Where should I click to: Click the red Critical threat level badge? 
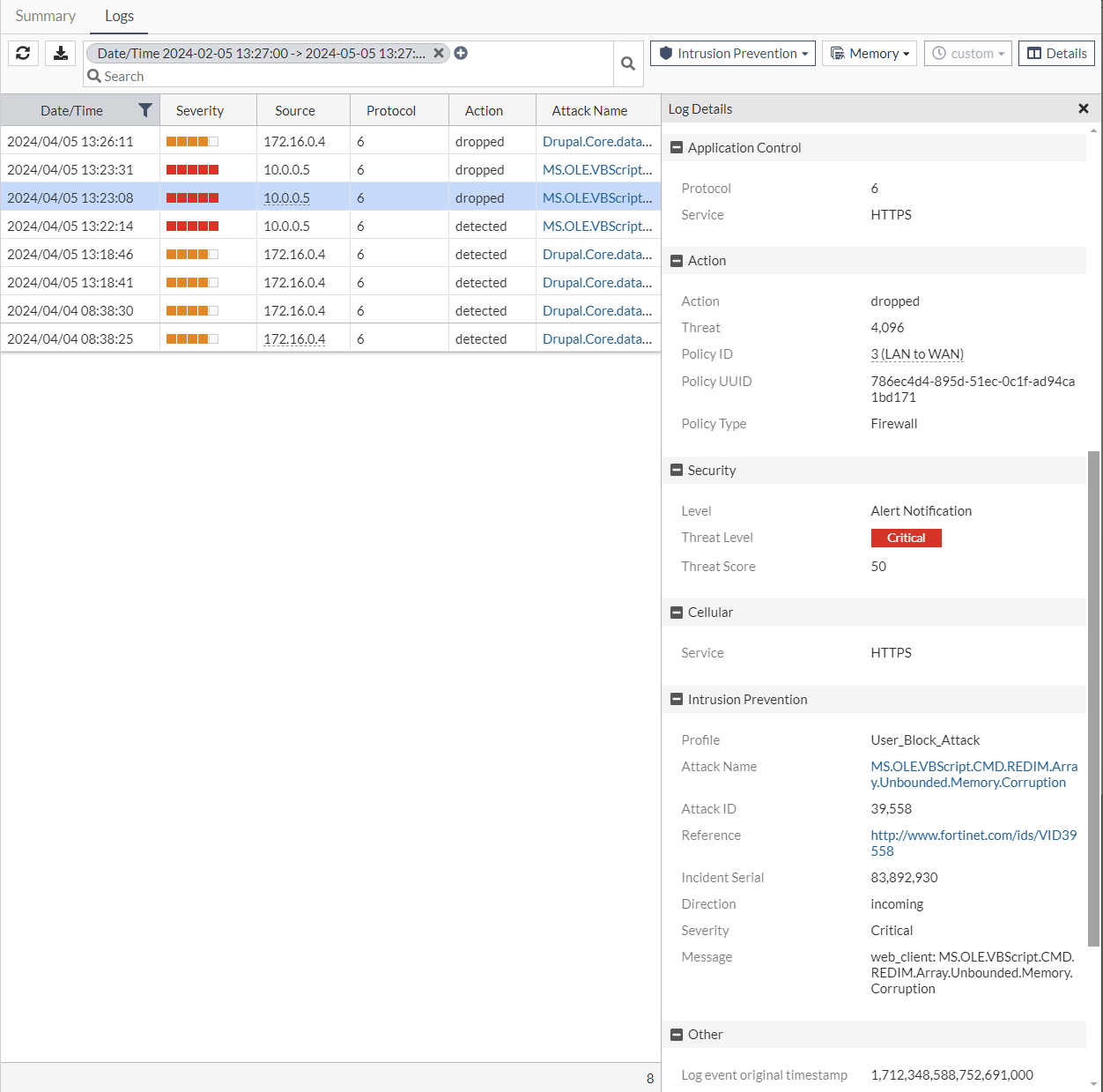906,538
